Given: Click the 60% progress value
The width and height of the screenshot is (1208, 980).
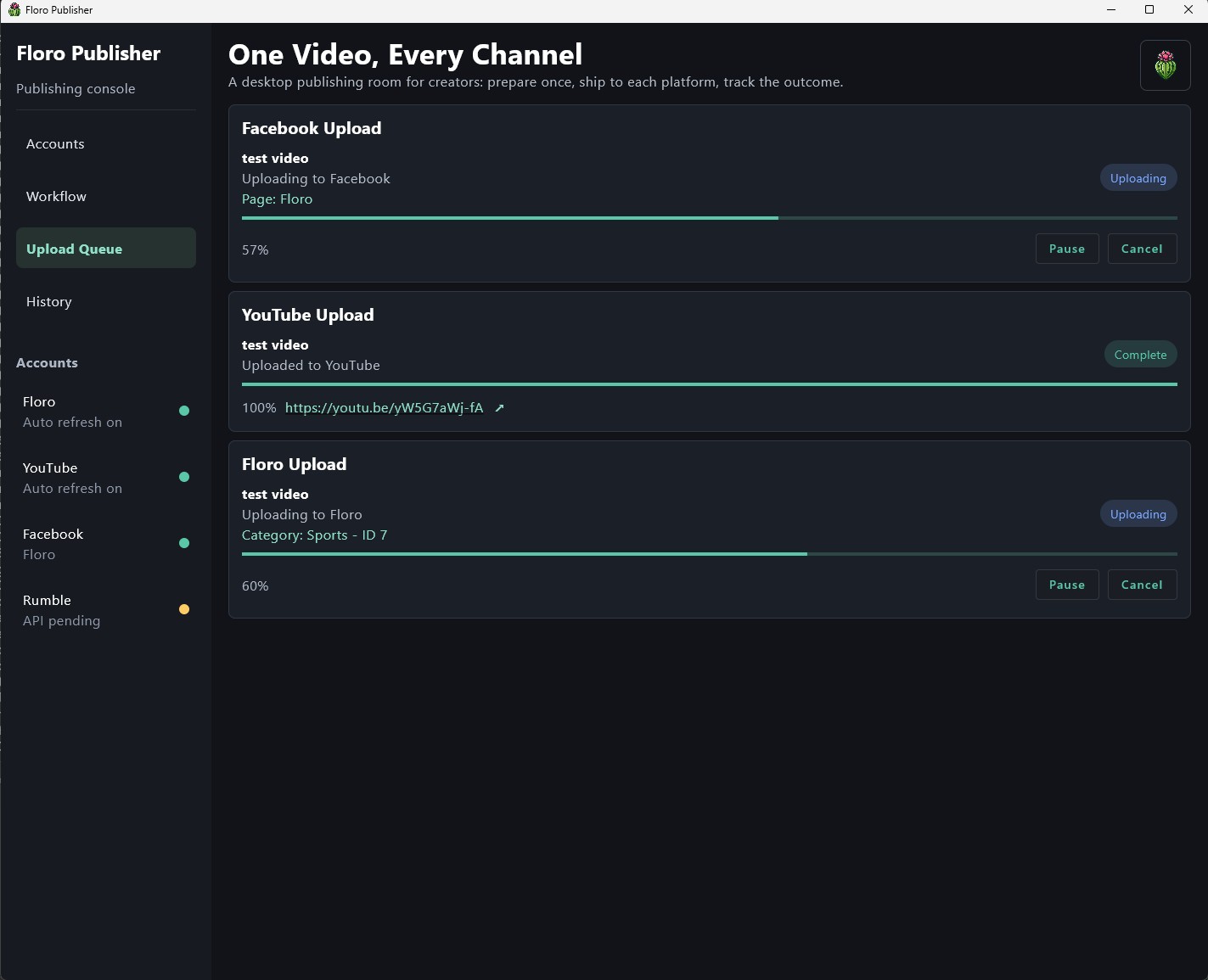Looking at the screenshot, I should [255, 586].
